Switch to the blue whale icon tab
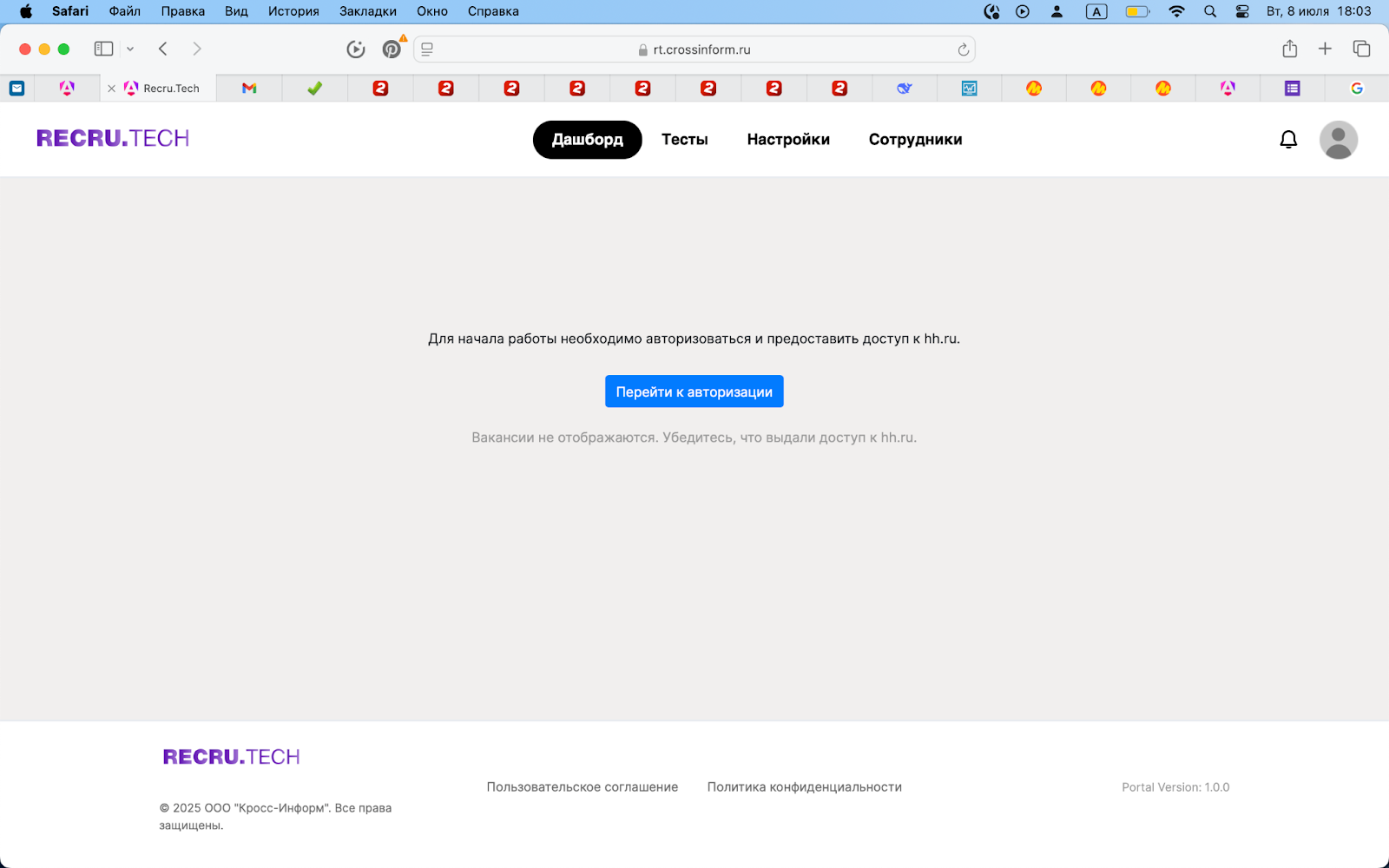The image size is (1389, 868). 905,88
